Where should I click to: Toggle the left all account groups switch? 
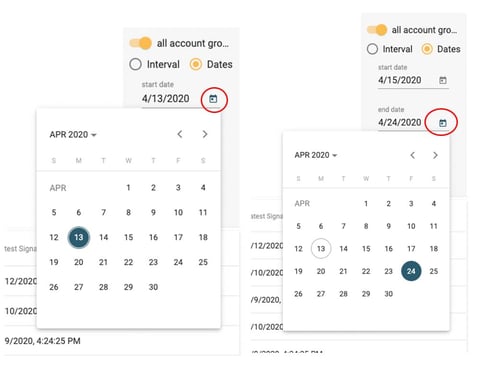[x=141, y=43]
